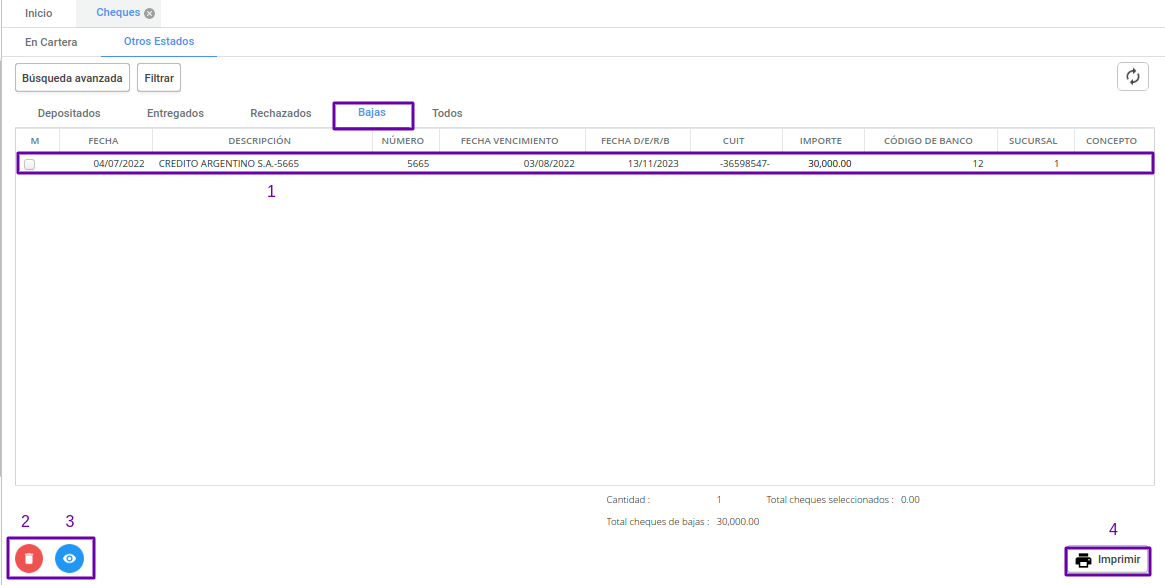Click the FECHA VENCIMIENTO column header
The height and width of the screenshot is (585, 1165).
pos(510,140)
